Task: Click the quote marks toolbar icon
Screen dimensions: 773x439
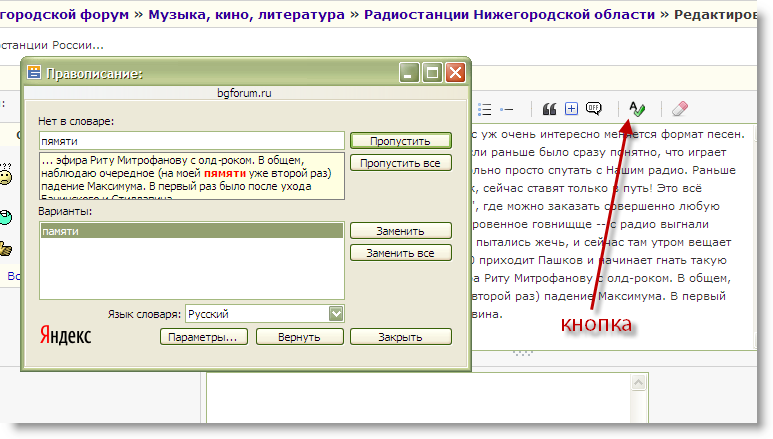Action: coord(549,108)
